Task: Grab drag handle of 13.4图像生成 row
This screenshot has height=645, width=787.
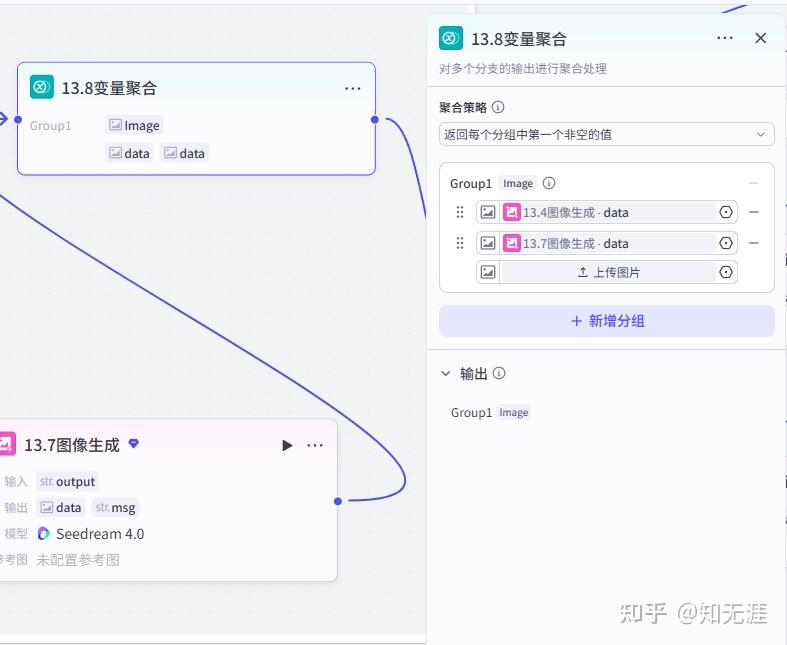Action: (x=460, y=212)
